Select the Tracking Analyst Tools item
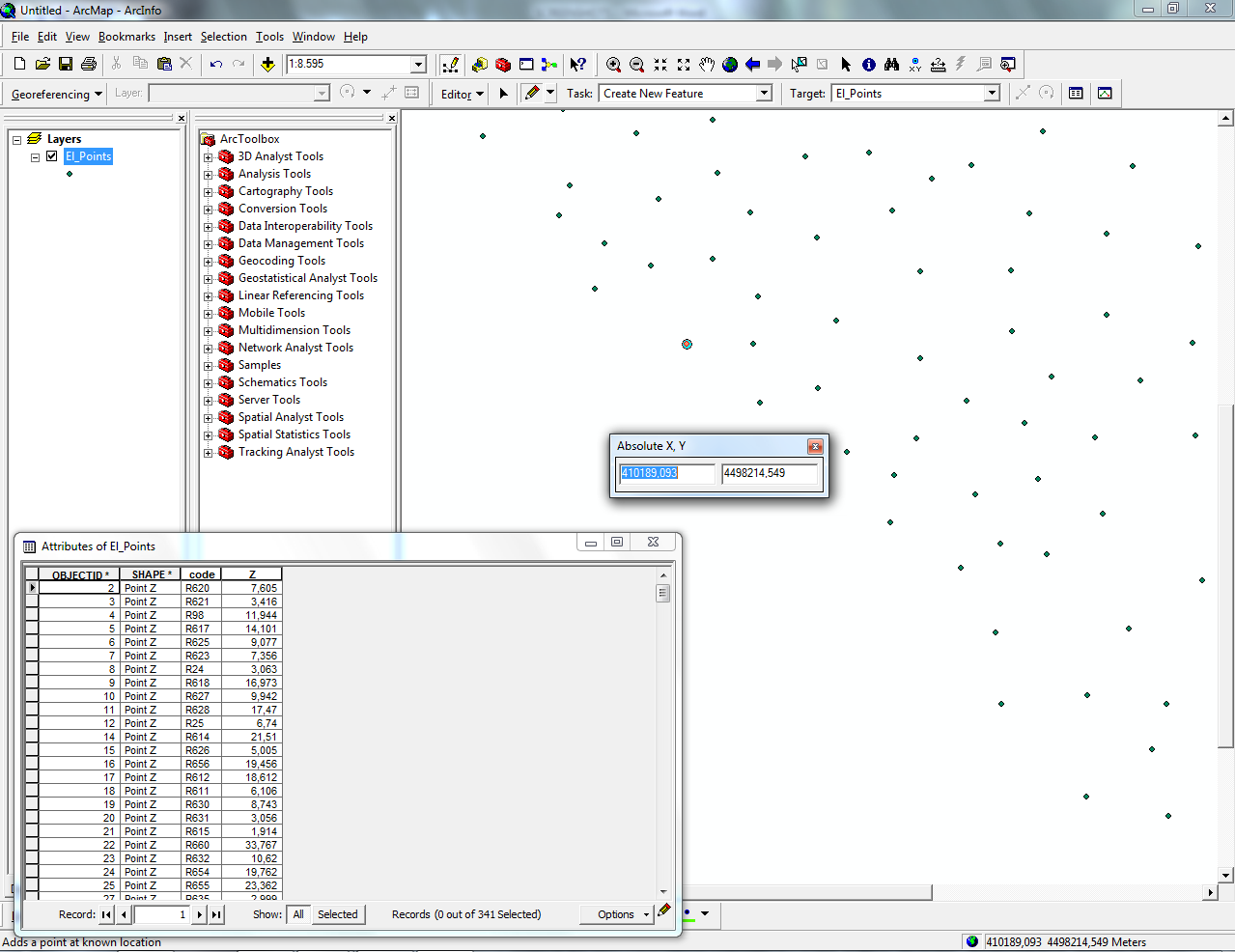 tap(296, 452)
